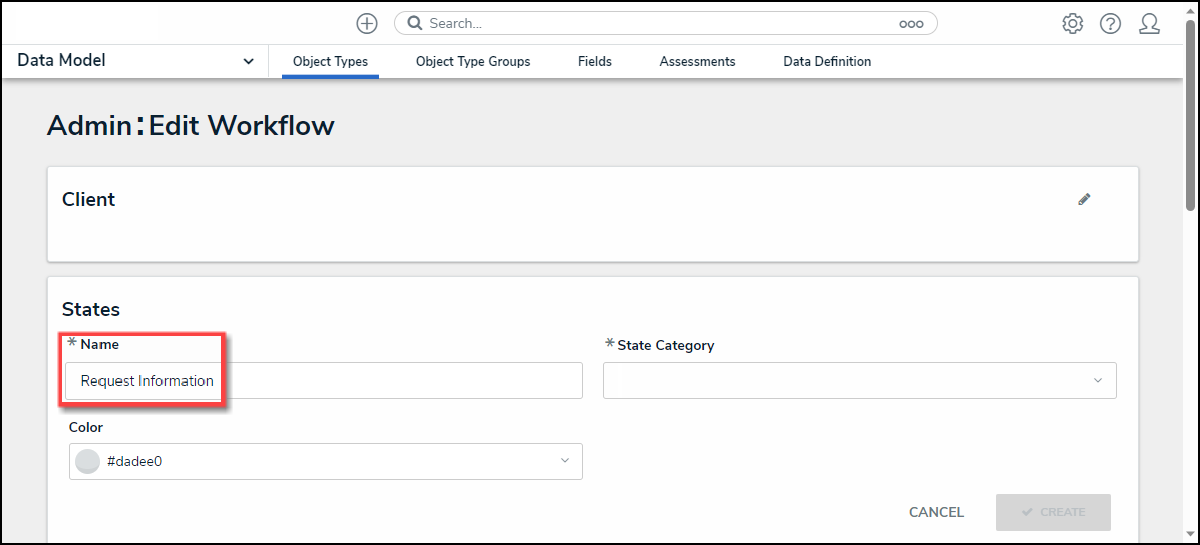Click the magnifier search icon
Screen dimensions: 1200x545
(x=414, y=23)
